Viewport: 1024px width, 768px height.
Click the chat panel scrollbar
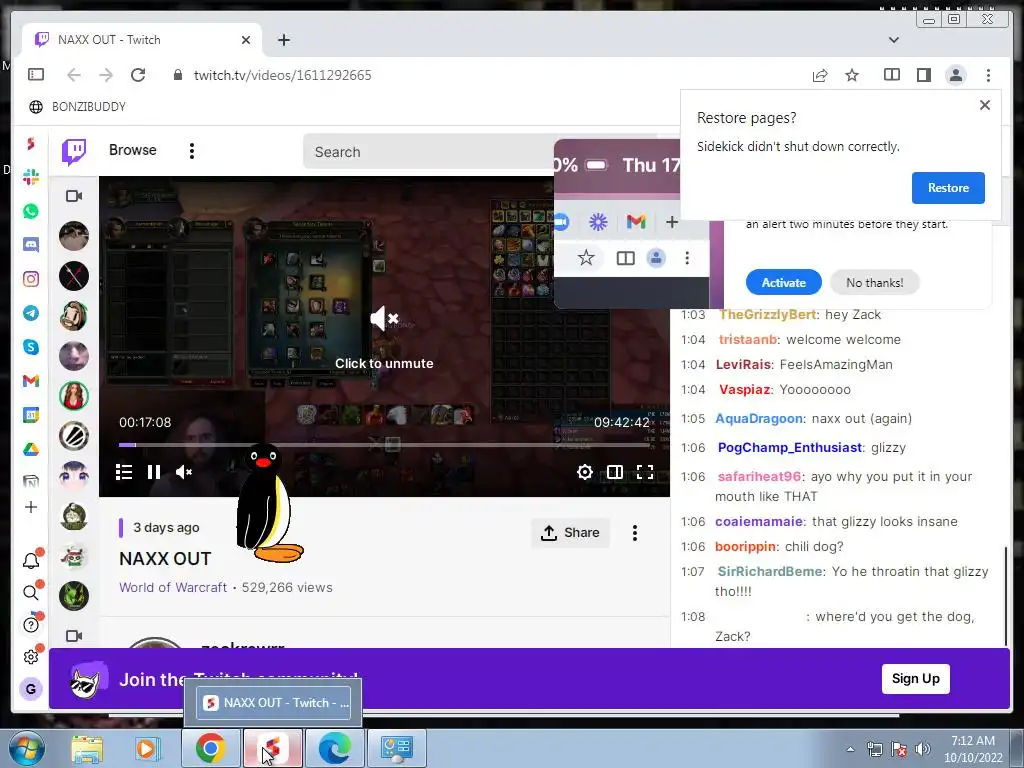[1006, 596]
